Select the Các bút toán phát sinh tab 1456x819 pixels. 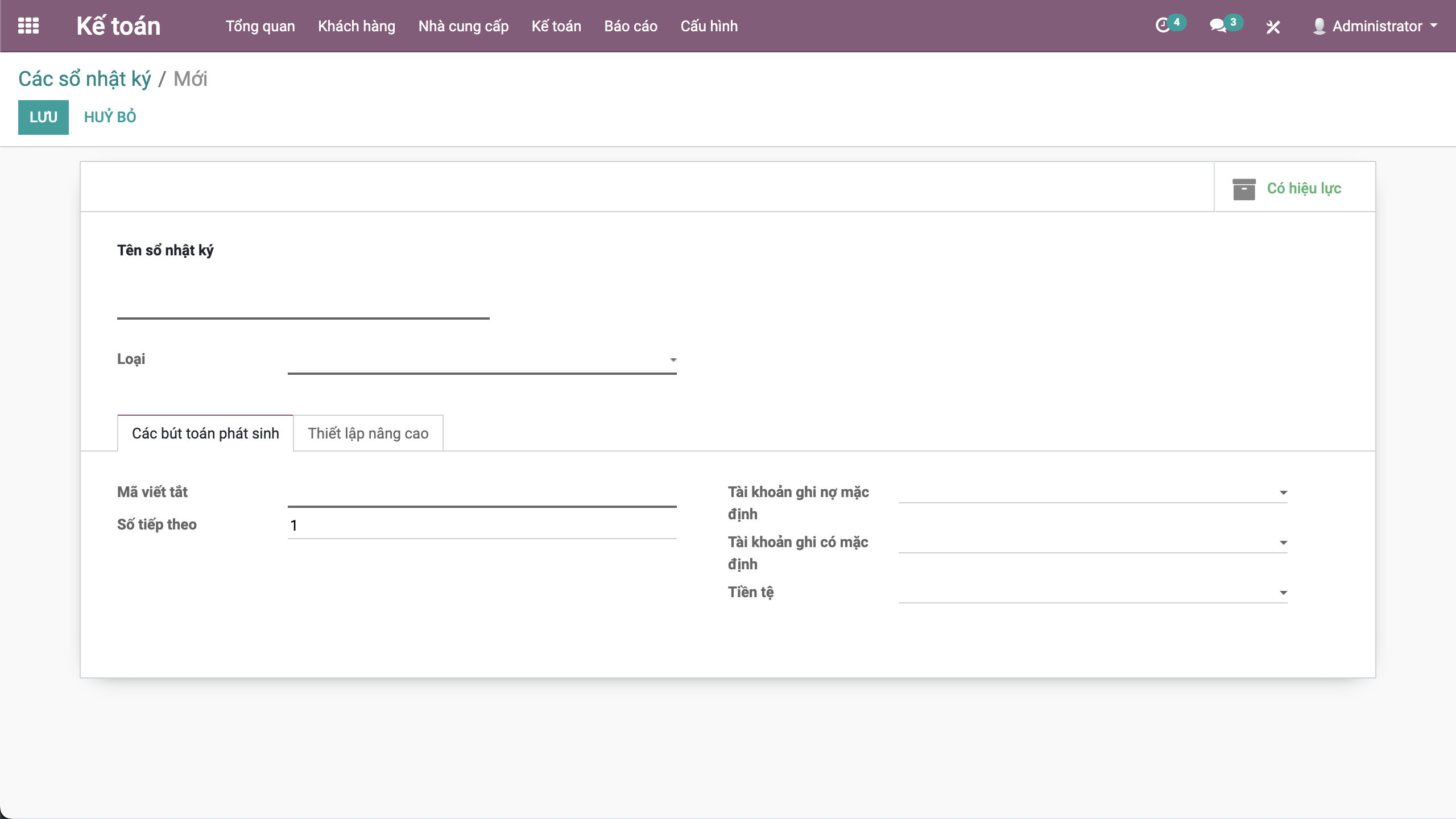click(205, 433)
